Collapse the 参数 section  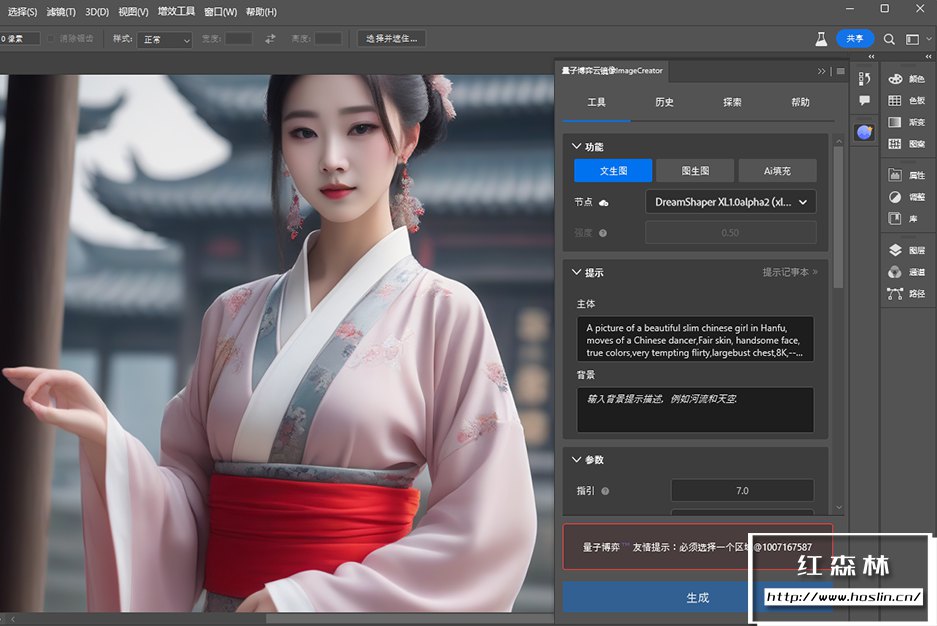point(576,460)
